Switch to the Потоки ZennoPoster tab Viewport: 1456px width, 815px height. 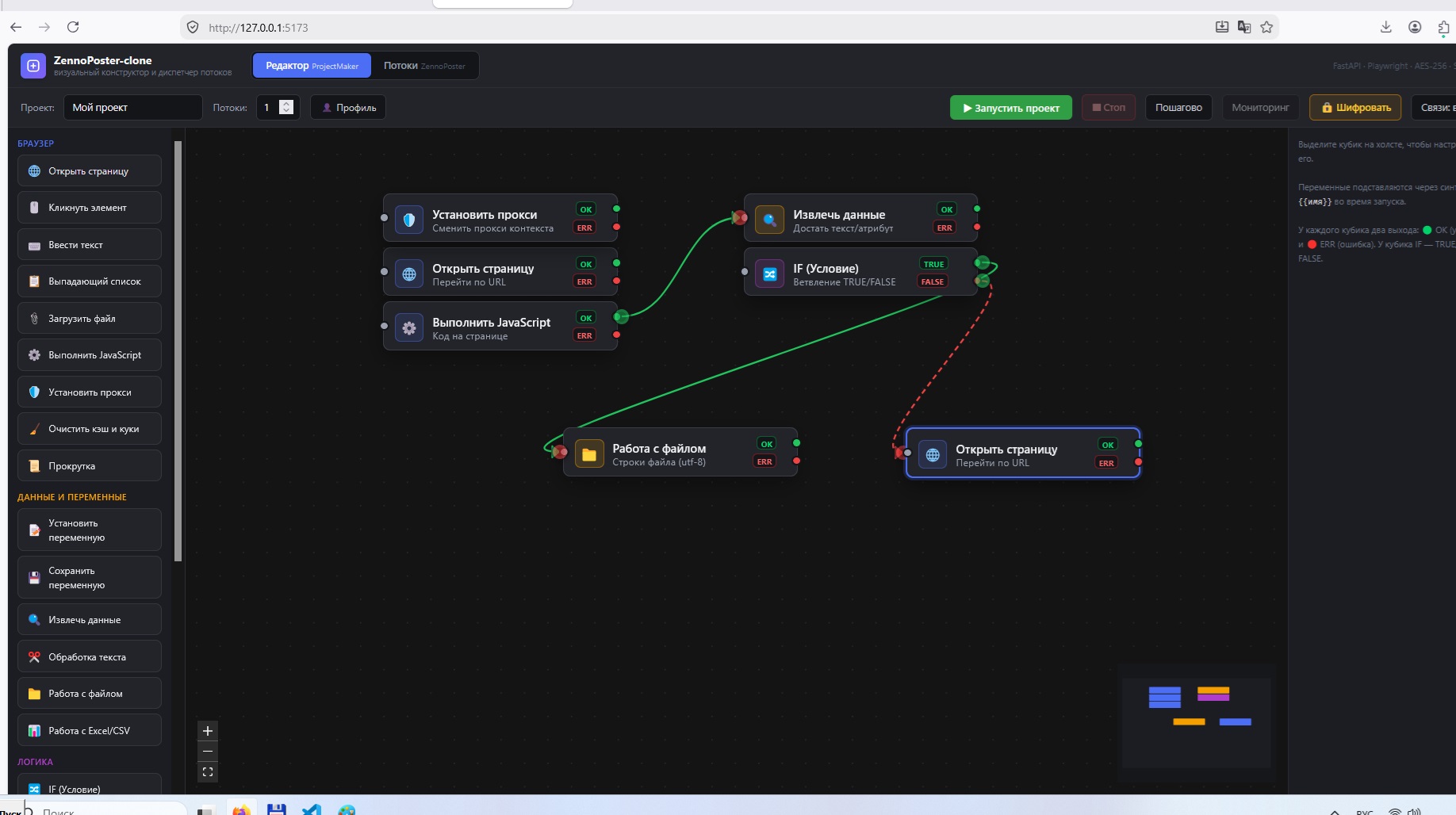(424, 66)
